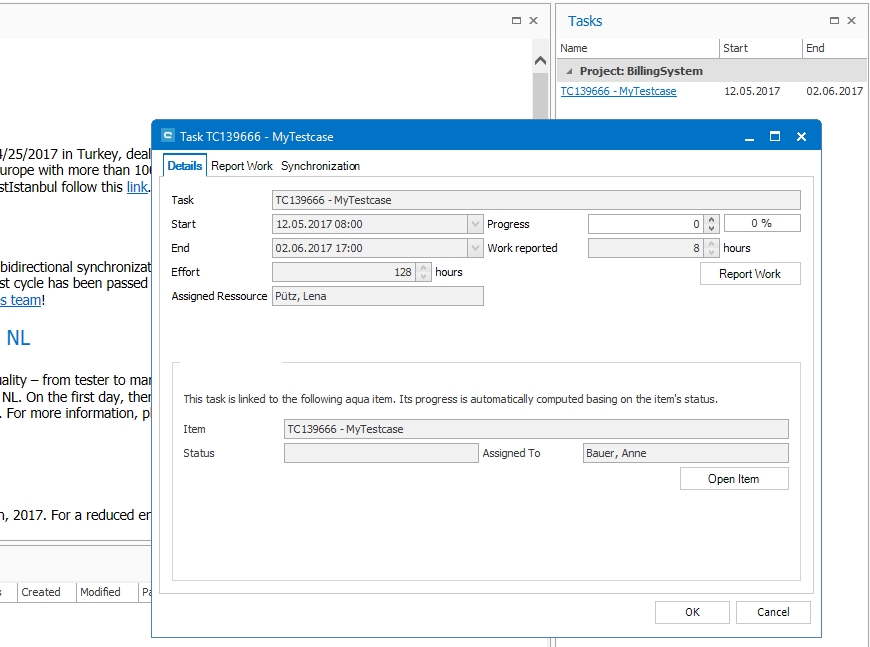Open the Start date dropdown
The height and width of the screenshot is (647, 870).
point(474,224)
